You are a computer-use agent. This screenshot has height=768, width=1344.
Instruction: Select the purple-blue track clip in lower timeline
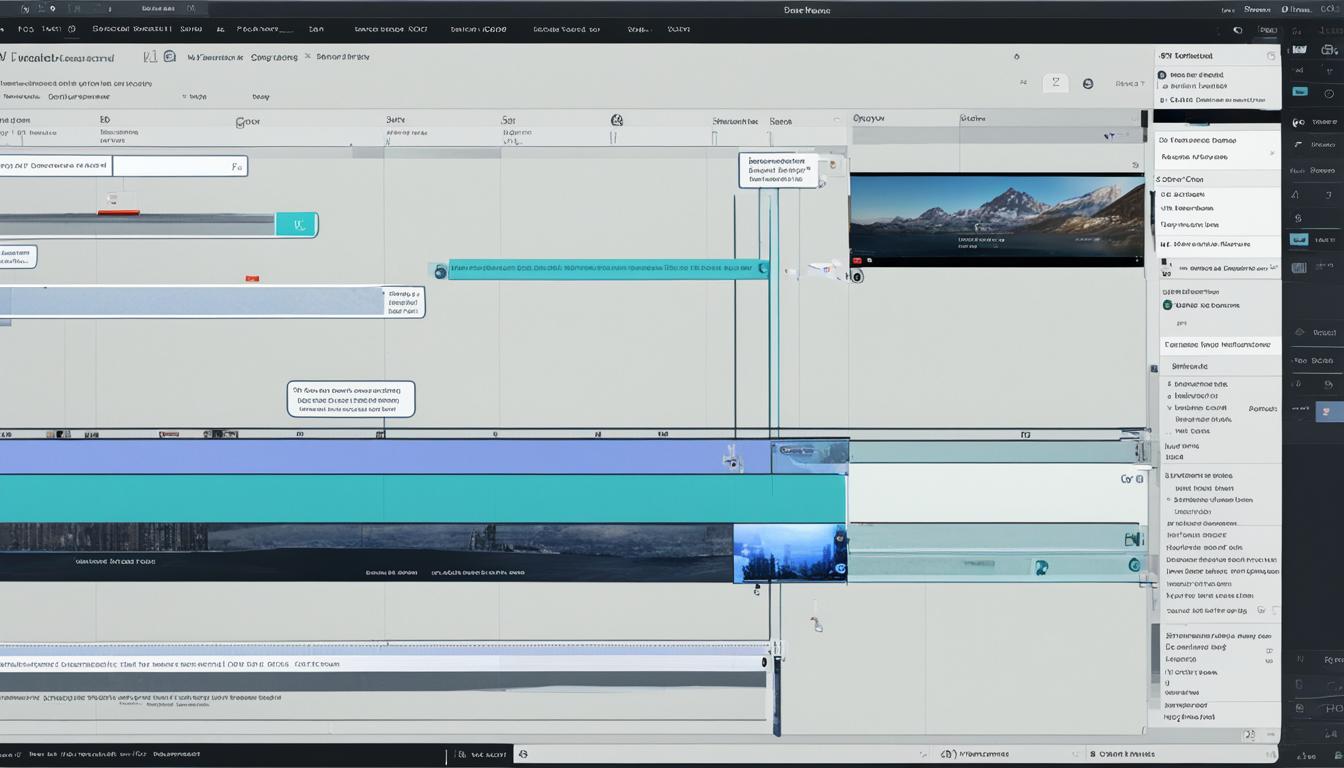point(385,457)
